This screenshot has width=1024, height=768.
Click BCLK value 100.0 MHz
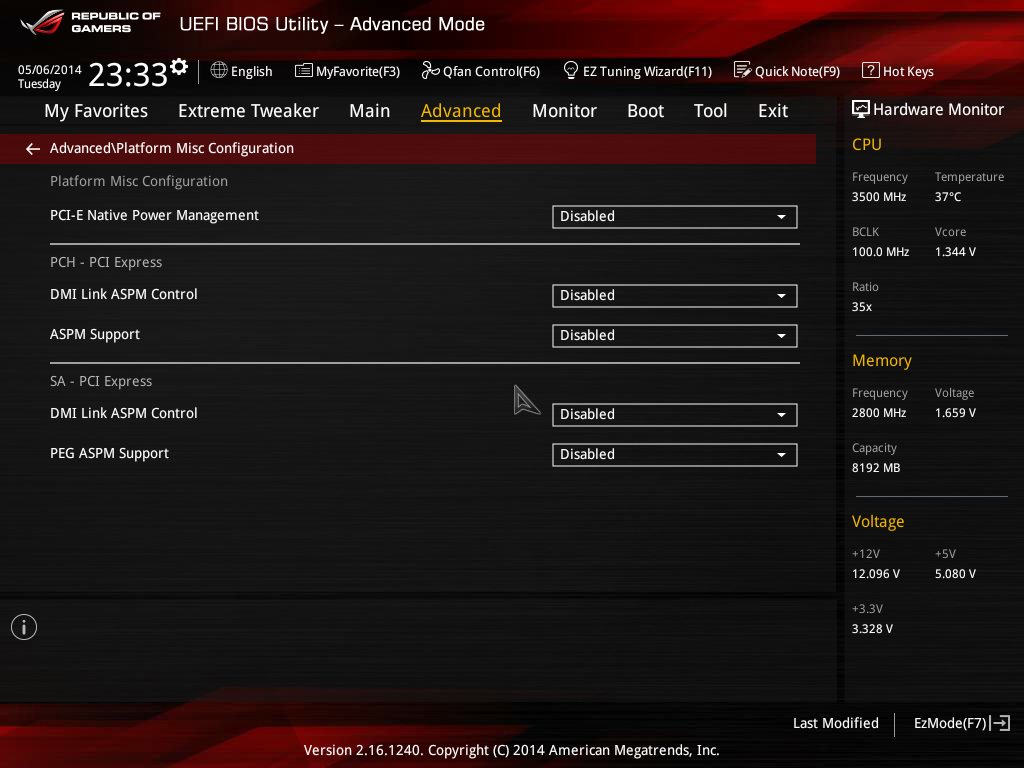[880, 251]
